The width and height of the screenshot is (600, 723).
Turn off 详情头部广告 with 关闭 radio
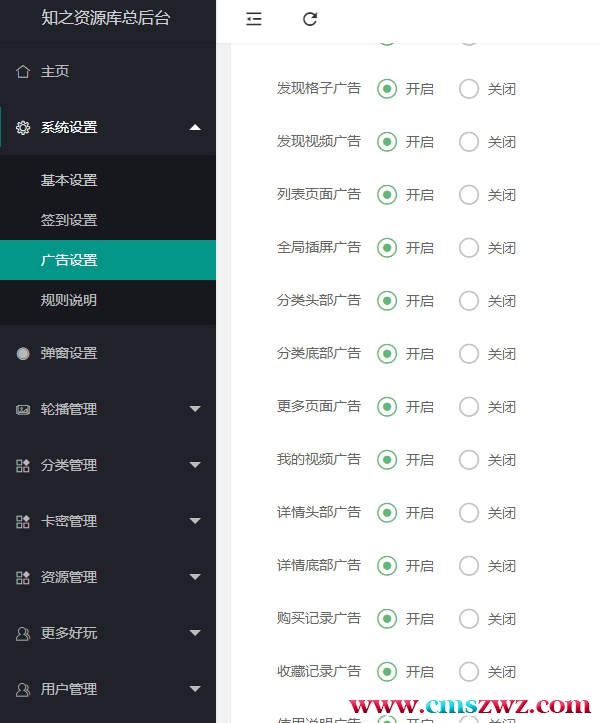coord(469,513)
